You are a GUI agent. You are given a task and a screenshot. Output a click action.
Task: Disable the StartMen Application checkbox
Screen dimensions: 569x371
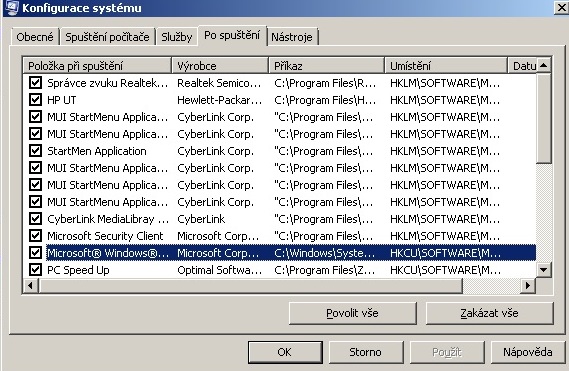pyautogui.click(x=35, y=151)
